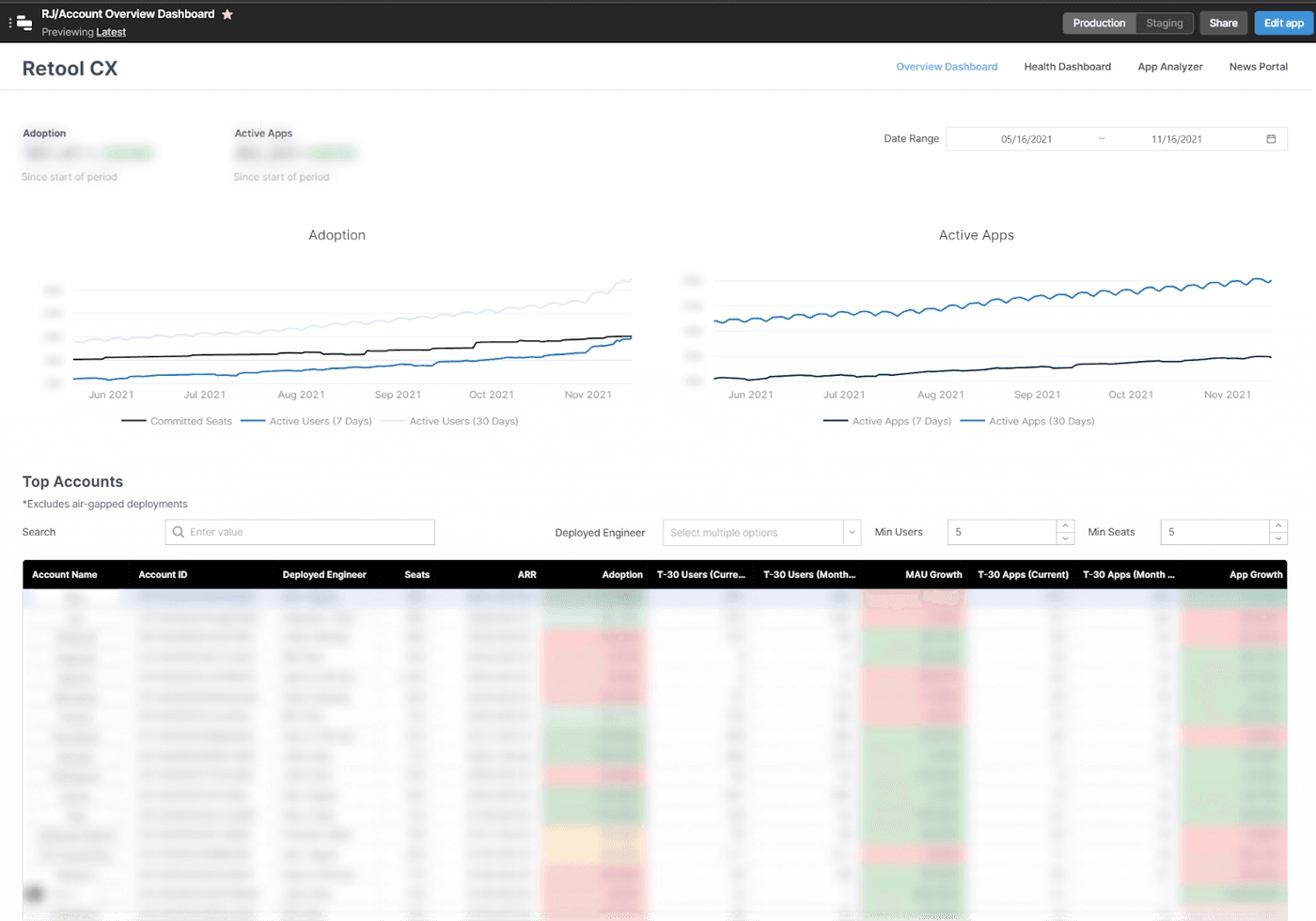1316x921 pixels.
Task: Decrease Min Seats with the down arrow
Action: click(x=1279, y=538)
